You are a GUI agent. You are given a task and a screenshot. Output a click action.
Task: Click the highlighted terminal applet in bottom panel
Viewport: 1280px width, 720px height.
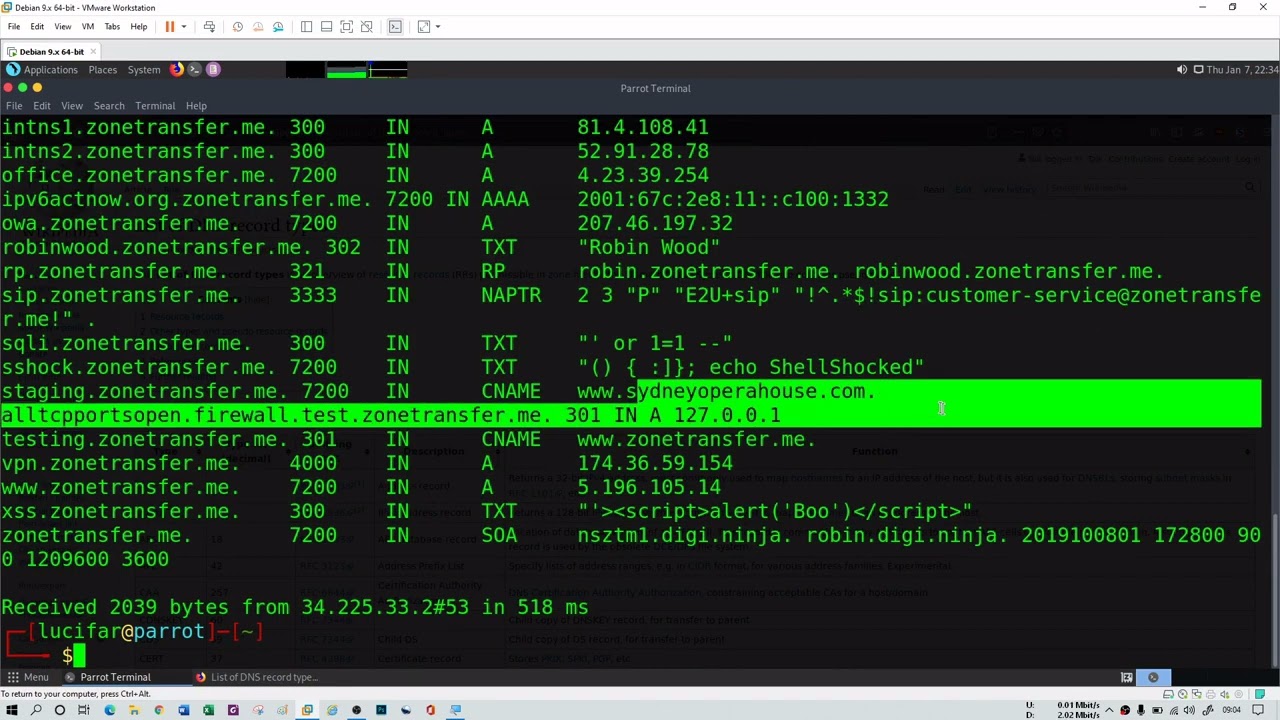click(x=1153, y=677)
